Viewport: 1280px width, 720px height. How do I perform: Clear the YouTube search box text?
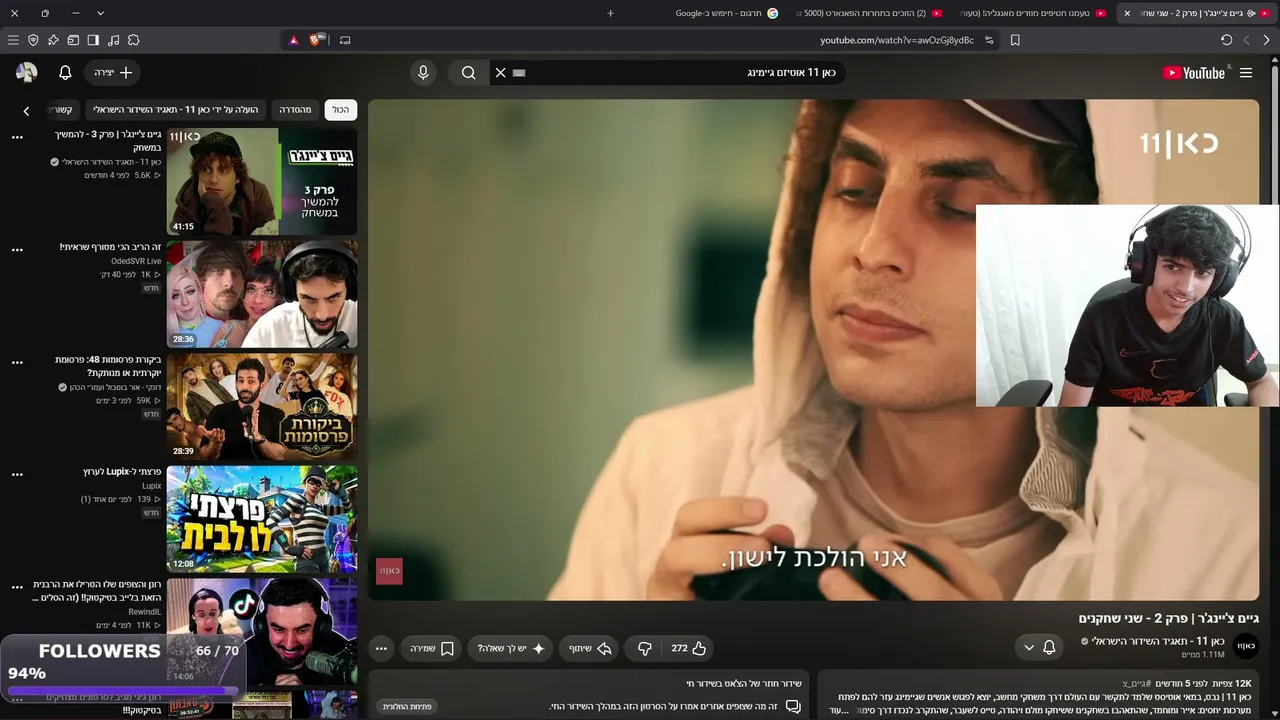pyautogui.click(x=501, y=73)
